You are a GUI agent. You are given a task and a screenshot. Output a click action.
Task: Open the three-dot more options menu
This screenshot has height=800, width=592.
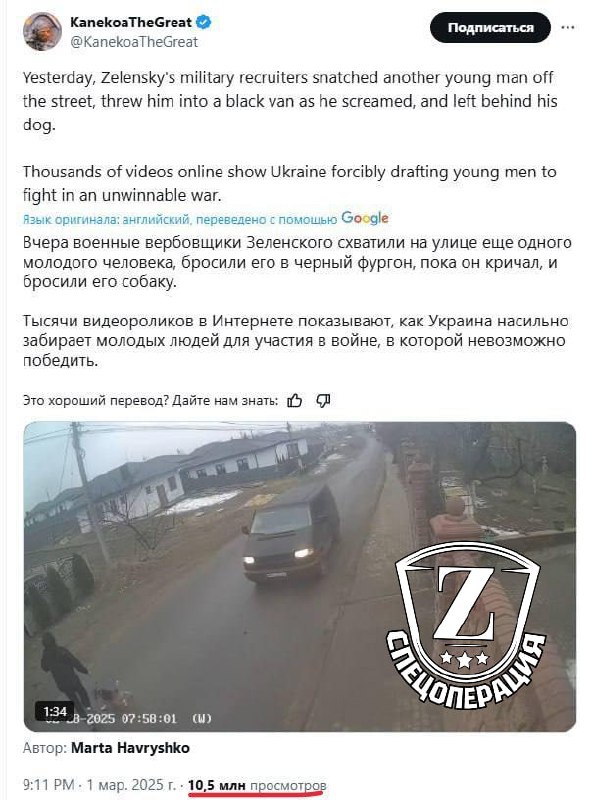point(568,28)
